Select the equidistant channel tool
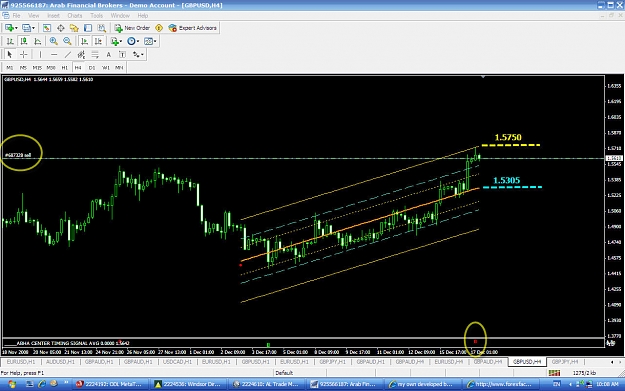This screenshot has height=391, width=625. (81, 54)
